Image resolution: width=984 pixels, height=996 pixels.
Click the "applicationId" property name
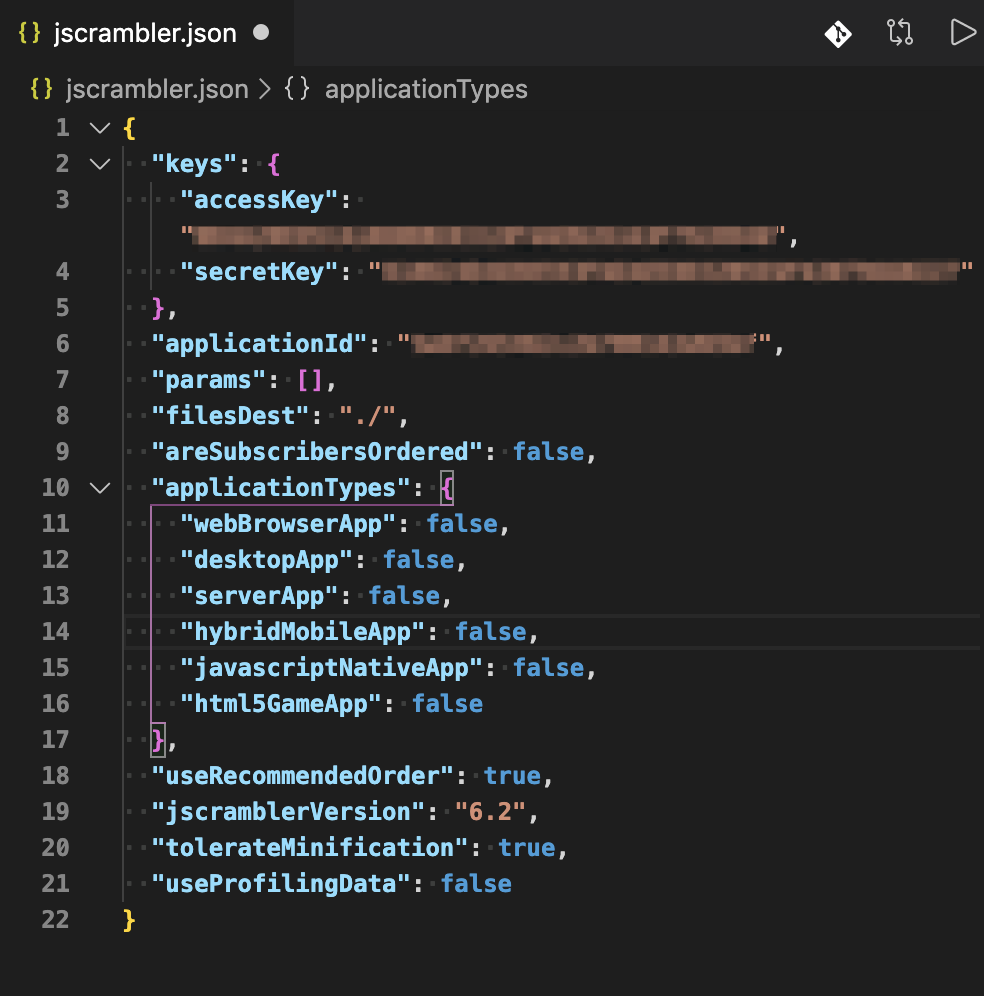(x=259, y=344)
